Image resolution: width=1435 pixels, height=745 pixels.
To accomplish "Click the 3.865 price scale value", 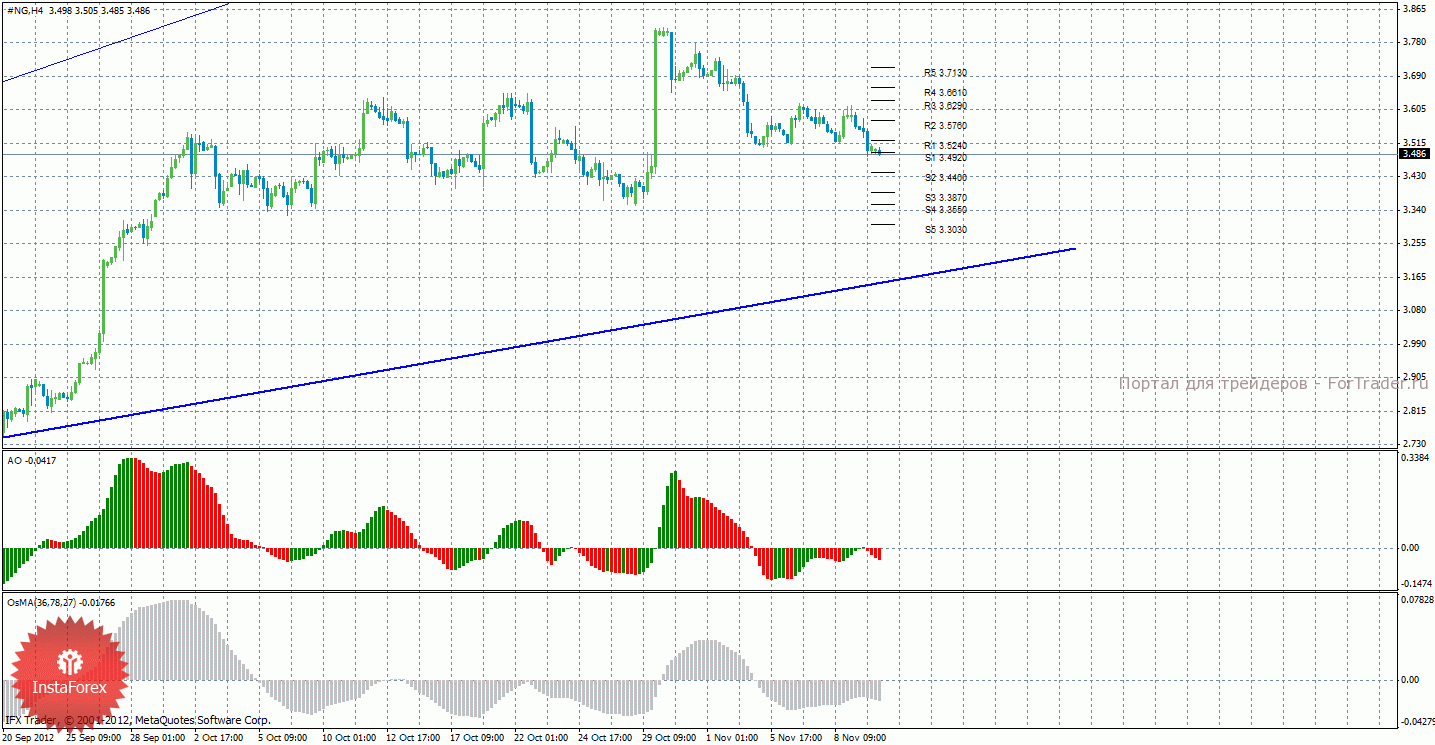I will (x=1414, y=8).
